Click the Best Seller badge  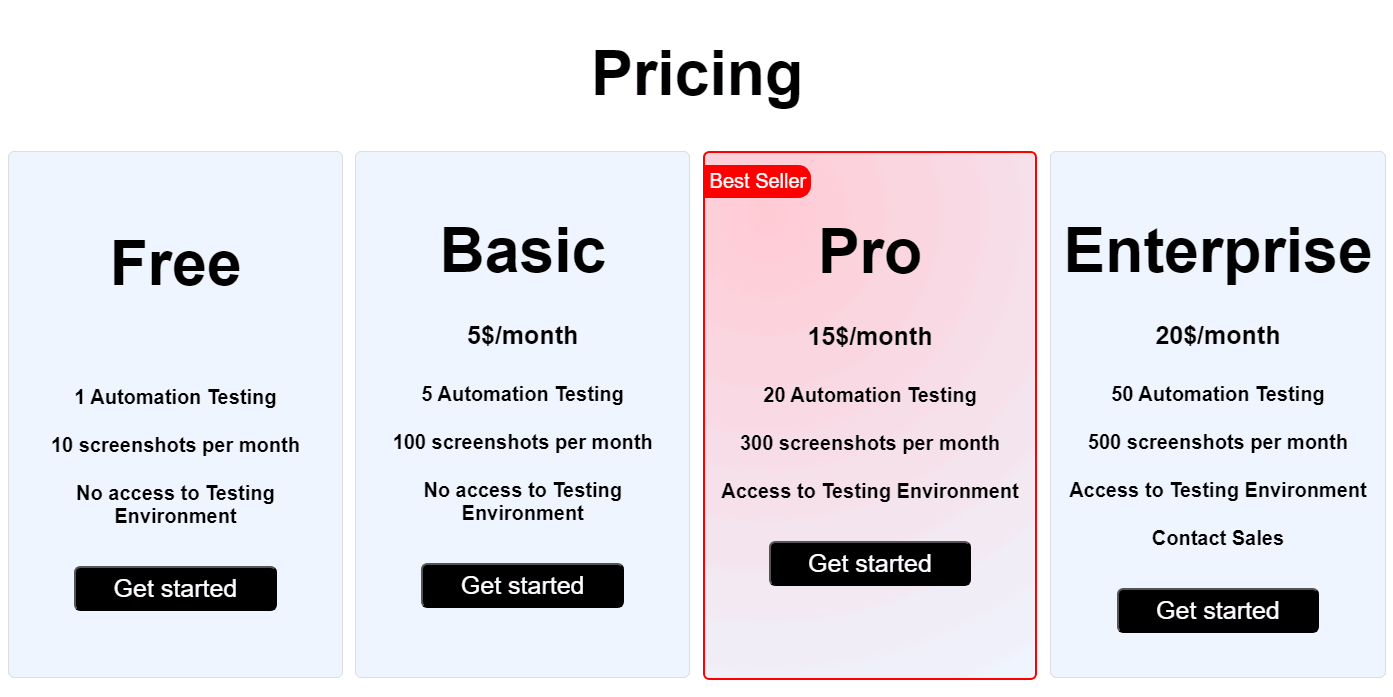758,181
